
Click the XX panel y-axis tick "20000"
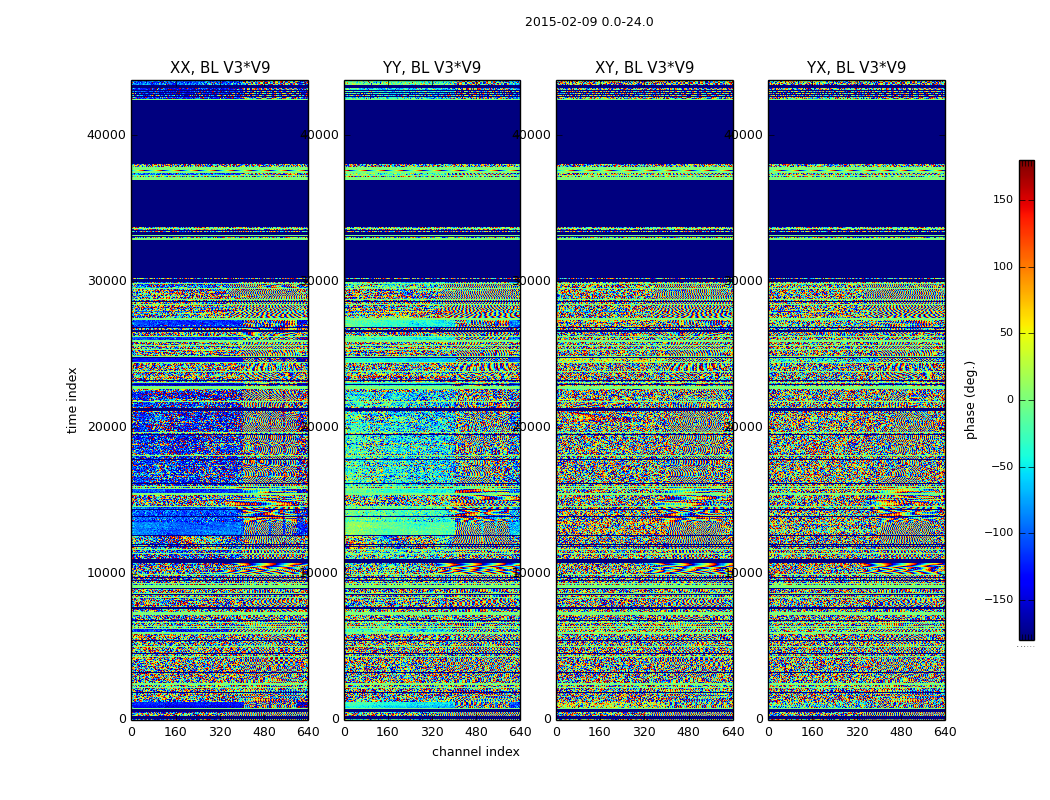(x=106, y=426)
